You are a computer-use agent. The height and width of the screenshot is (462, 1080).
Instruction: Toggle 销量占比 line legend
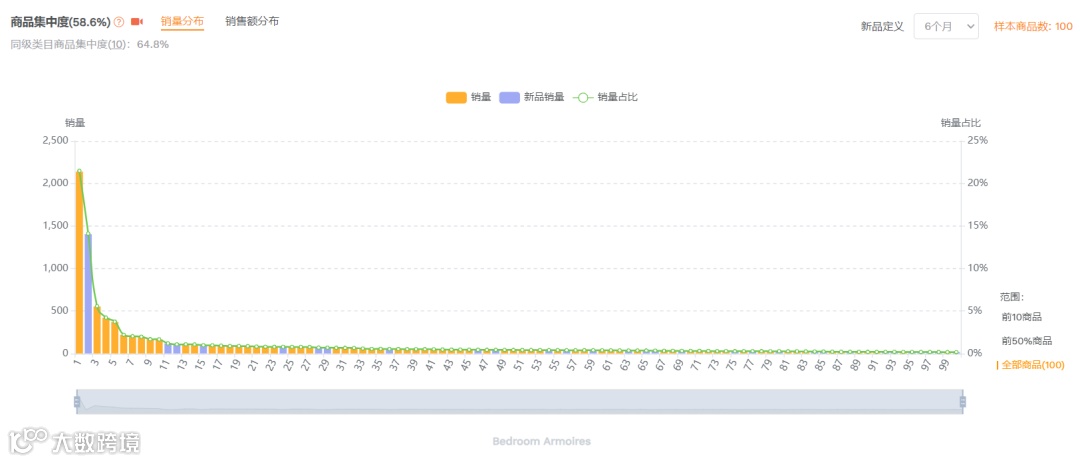[x=606, y=97]
